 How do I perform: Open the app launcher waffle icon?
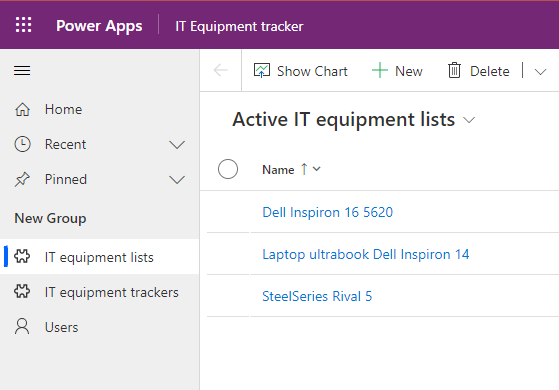[24, 25]
